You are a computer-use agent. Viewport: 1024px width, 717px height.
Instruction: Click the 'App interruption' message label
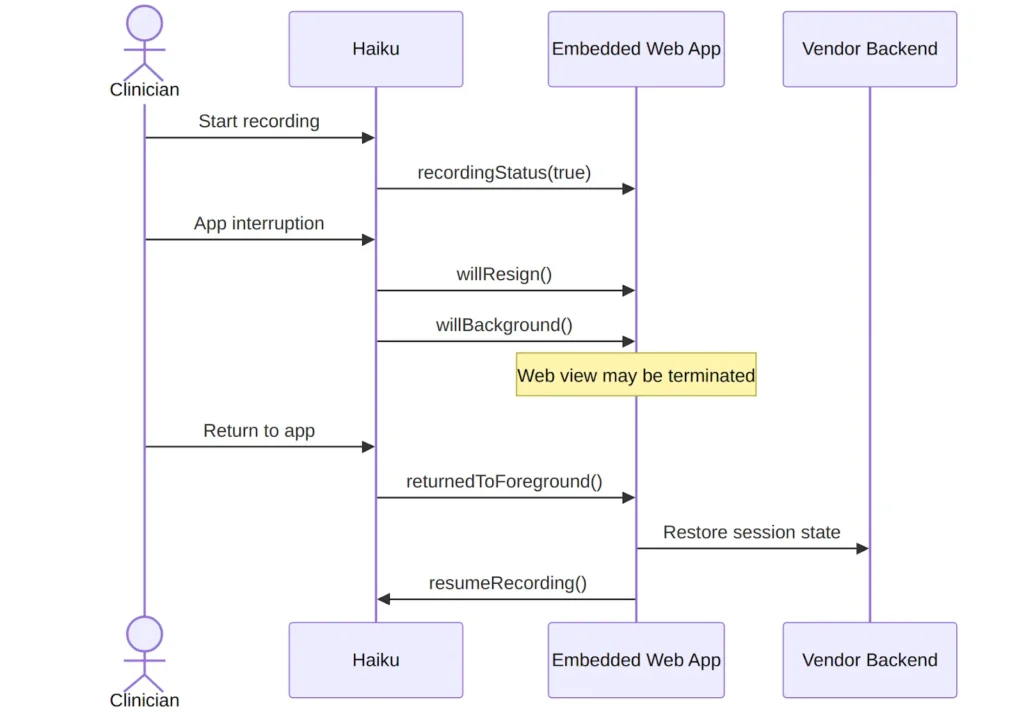coord(259,223)
